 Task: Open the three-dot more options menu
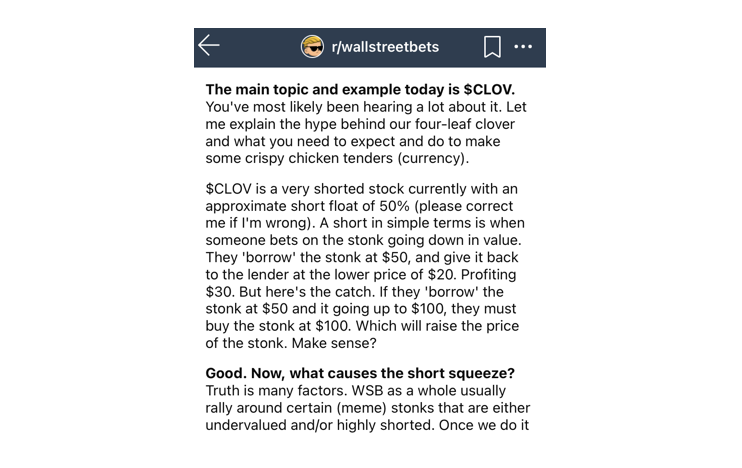tap(523, 47)
